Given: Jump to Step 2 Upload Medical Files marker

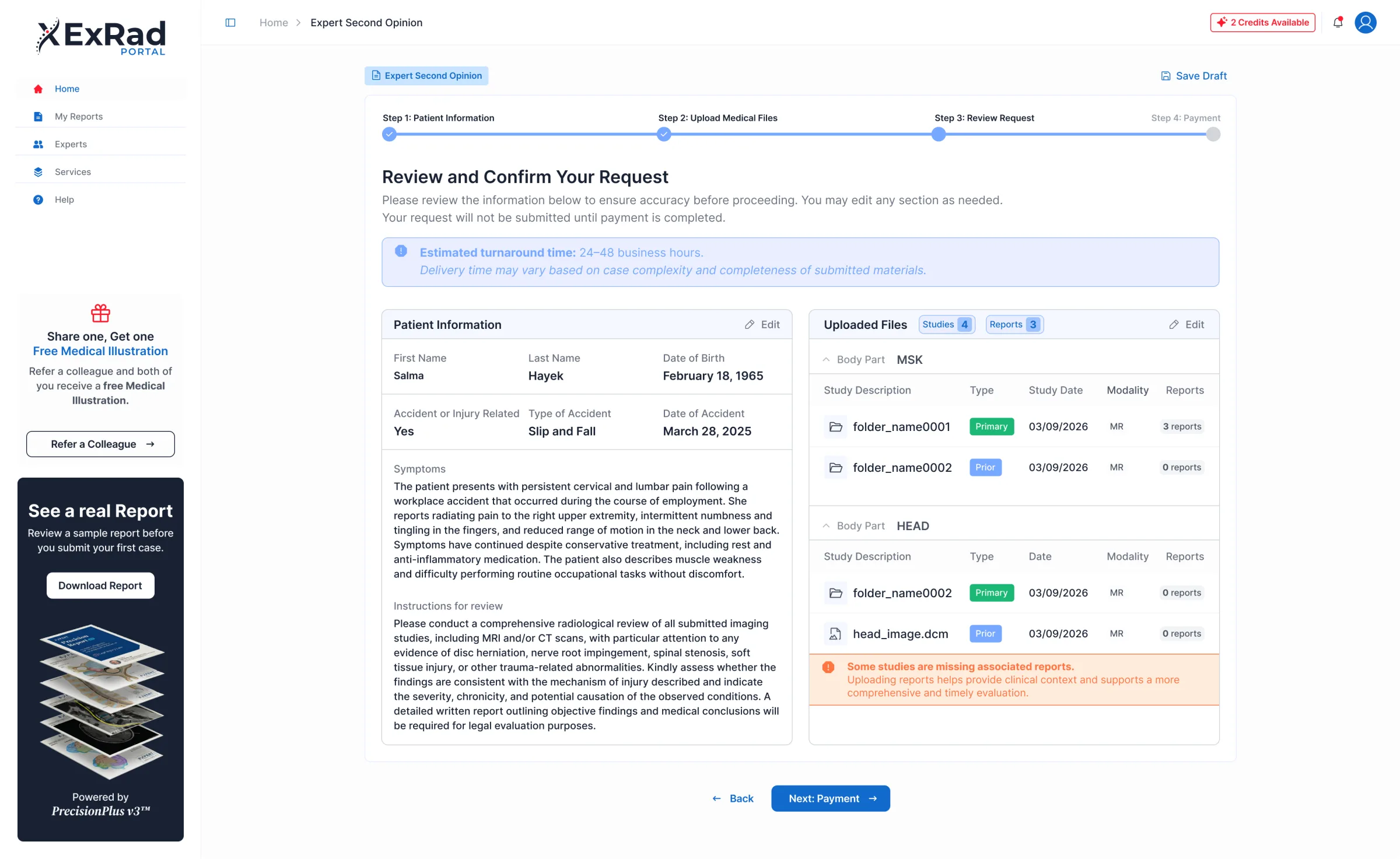Looking at the screenshot, I should pyautogui.click(x=664, y=135).
